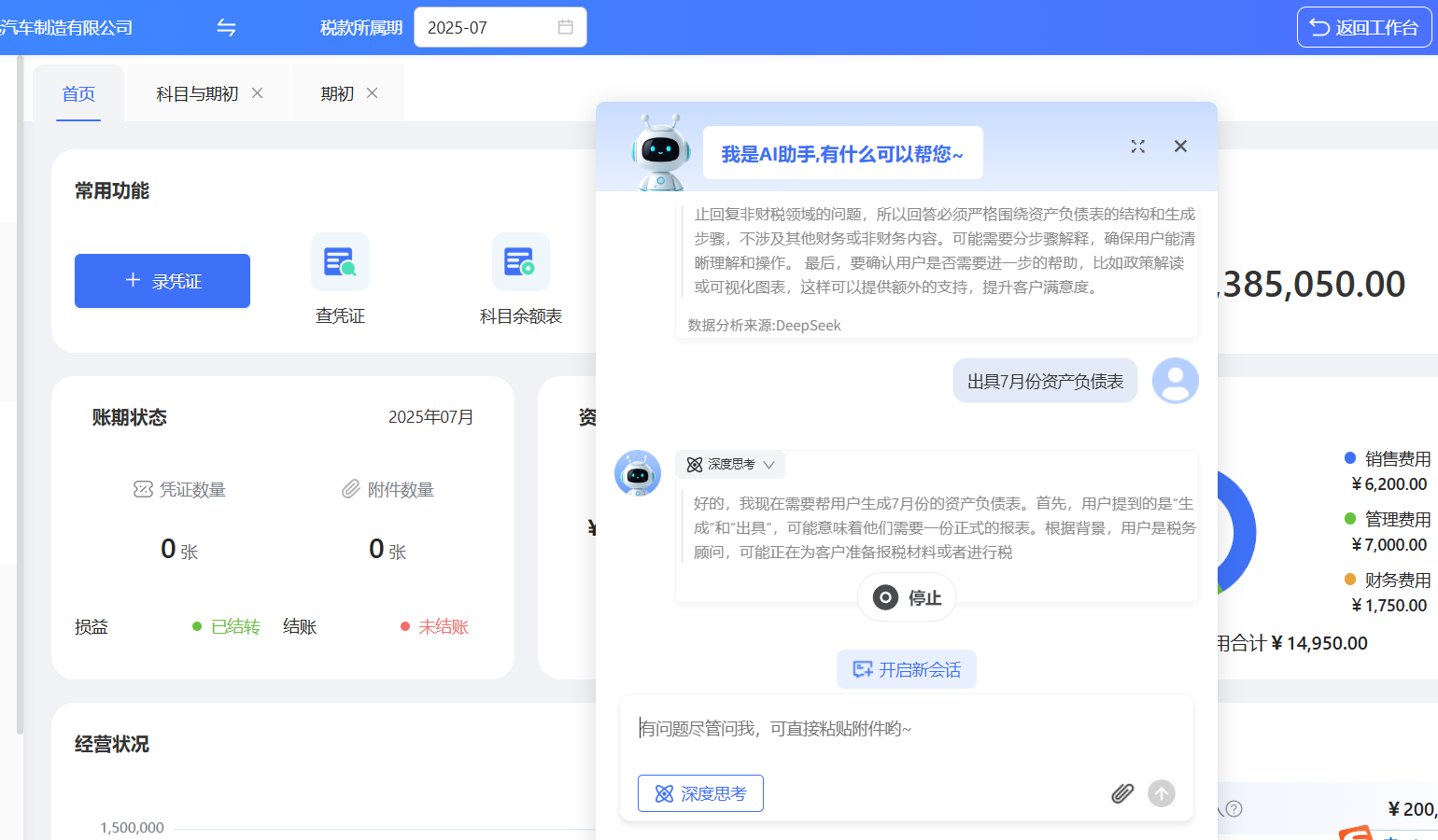Toggle the 销售费用 legend item
Screen dimensions: 1438x840
click(1389, 458)
